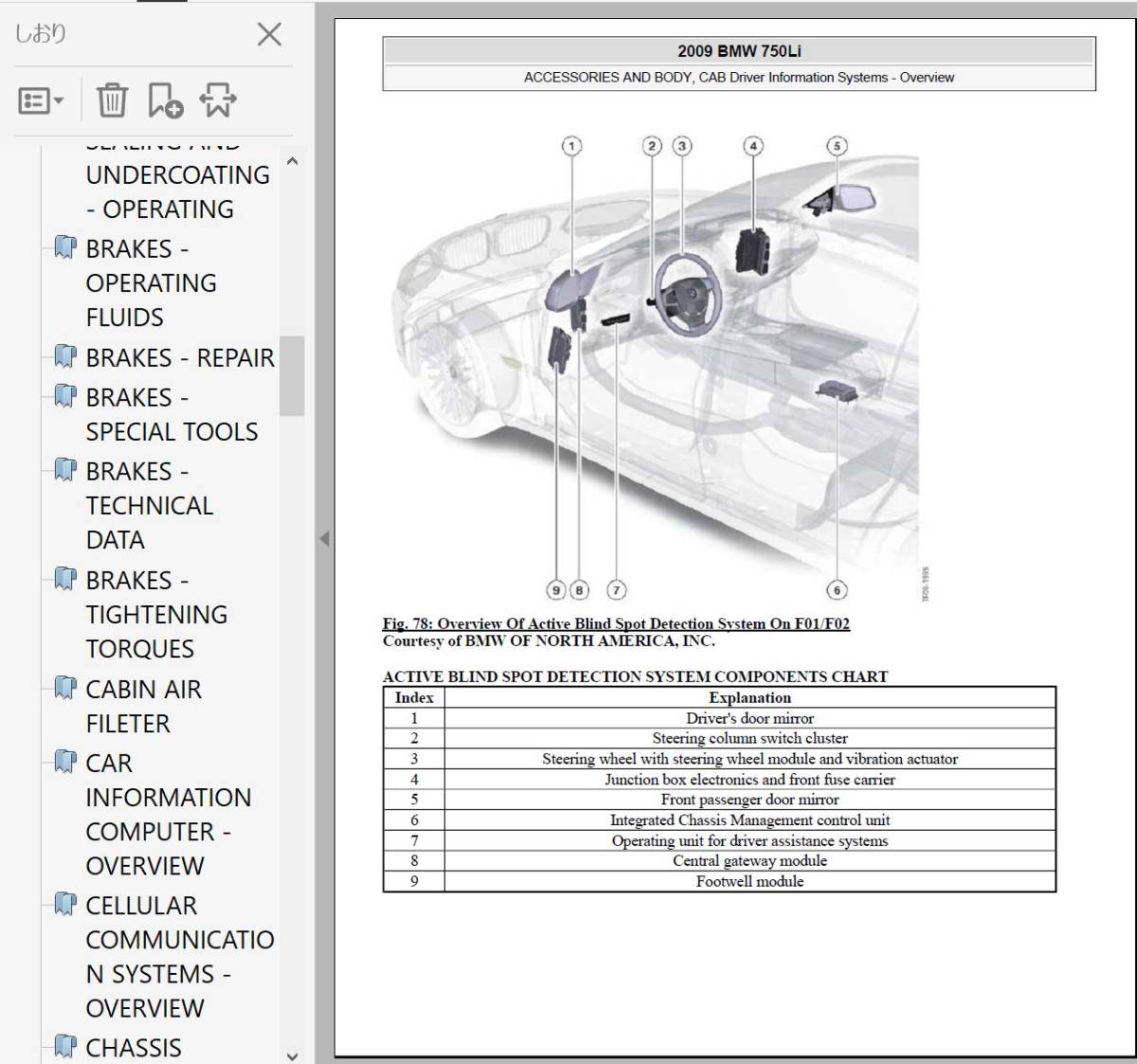The height and width of the screenshot is (1064, 1137).
Task: Close the bookmarks panel
Action: point(270,35)
